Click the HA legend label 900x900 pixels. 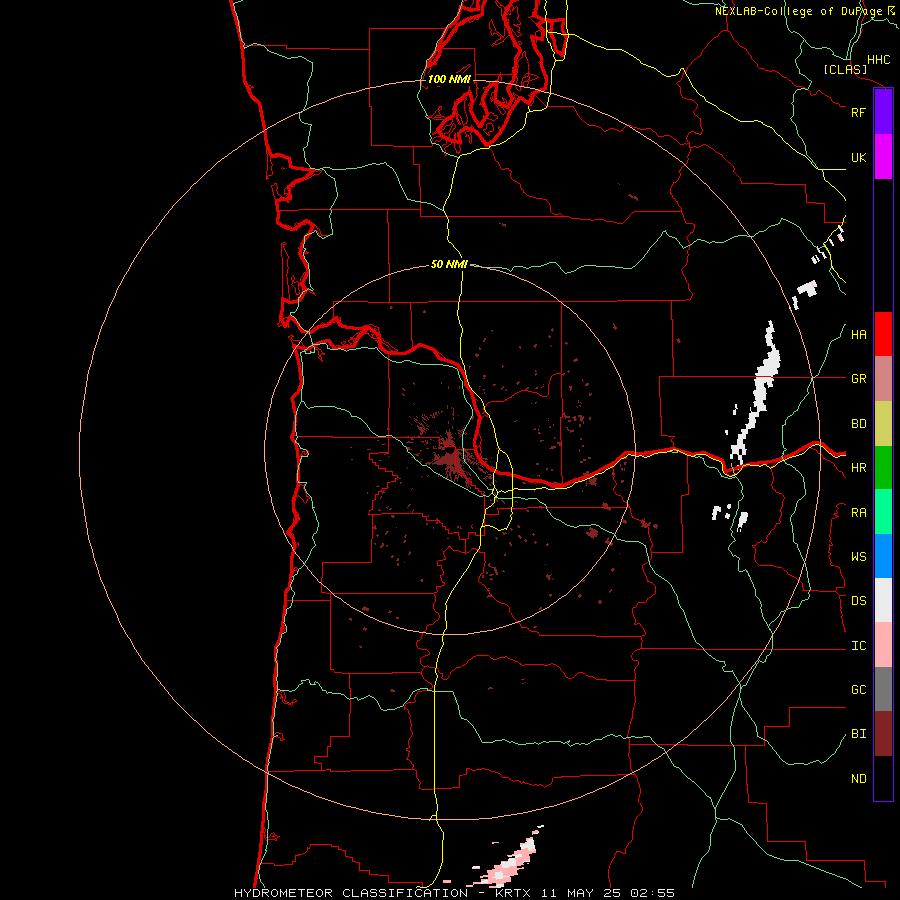(858, 335)
